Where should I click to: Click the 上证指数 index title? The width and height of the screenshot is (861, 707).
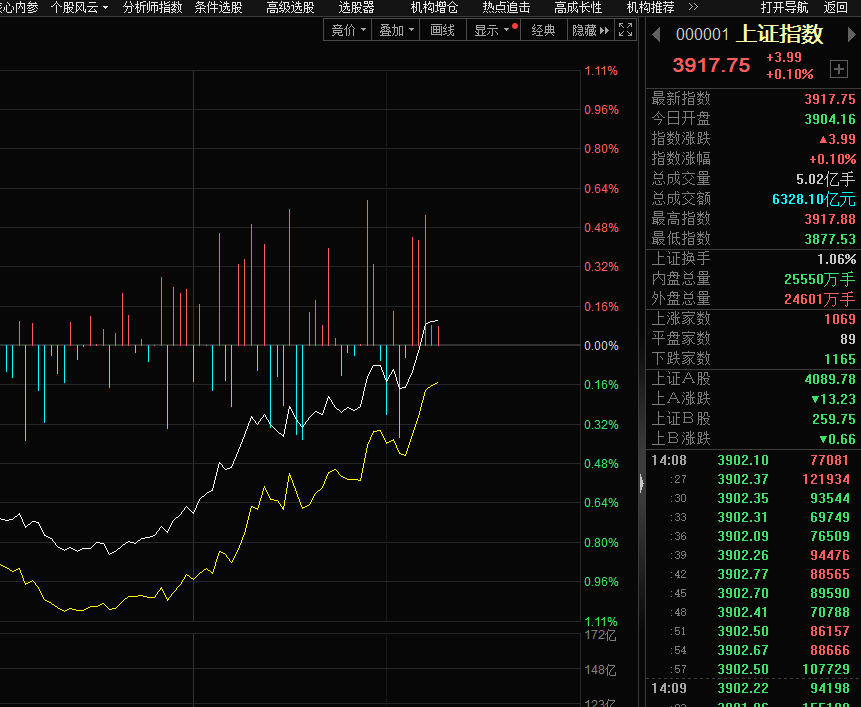click(779, 34)
